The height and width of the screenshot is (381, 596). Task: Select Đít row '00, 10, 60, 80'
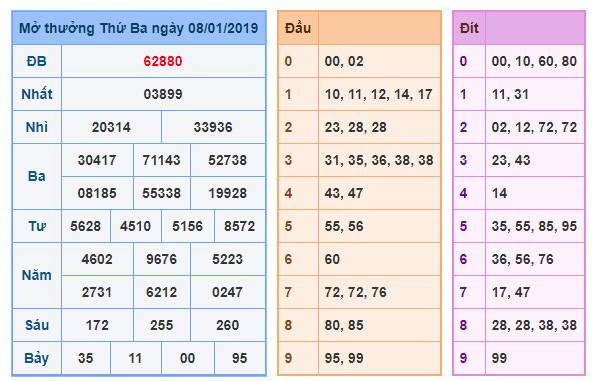534,61
